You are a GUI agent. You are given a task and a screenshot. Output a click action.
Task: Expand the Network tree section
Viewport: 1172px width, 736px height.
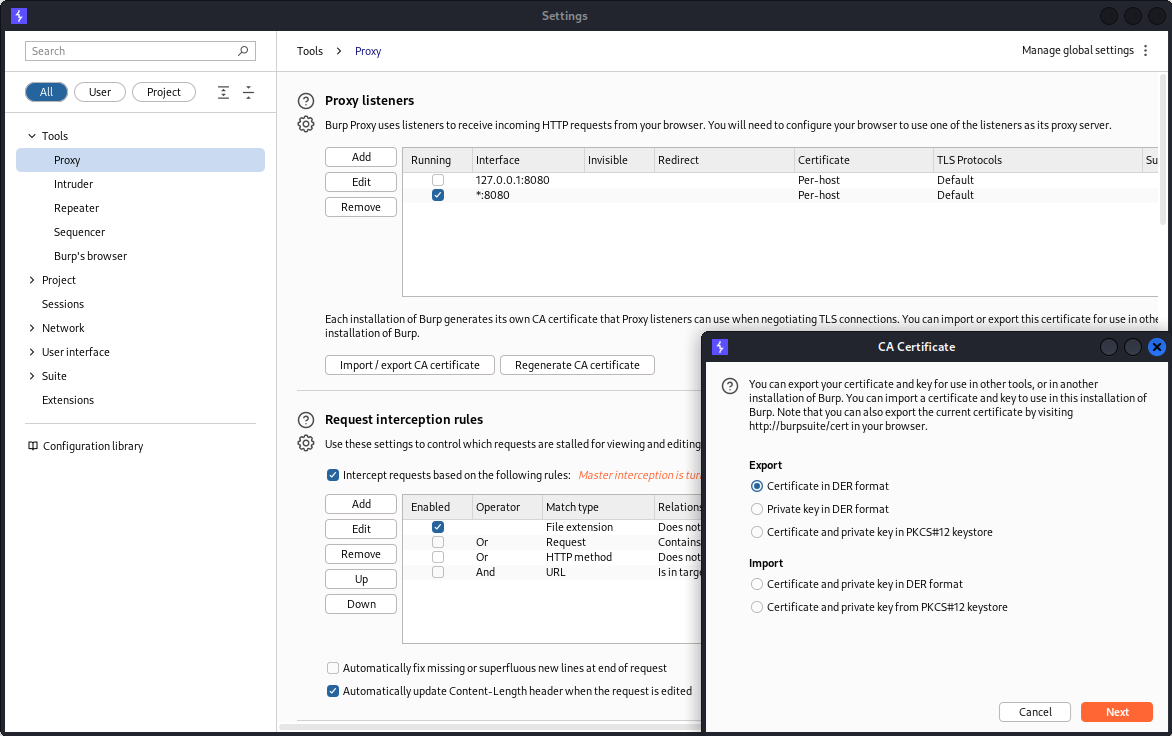(32, 328)
